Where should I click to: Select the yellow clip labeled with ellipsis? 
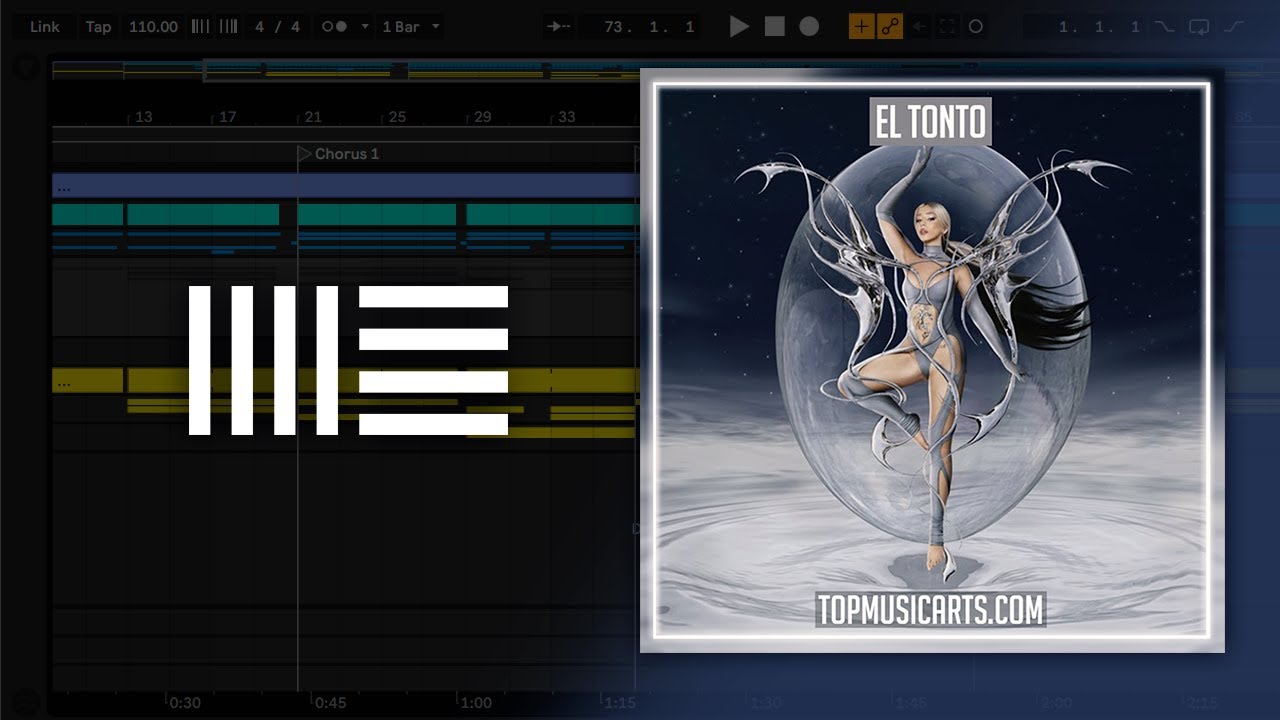click(x=87, y=380)
